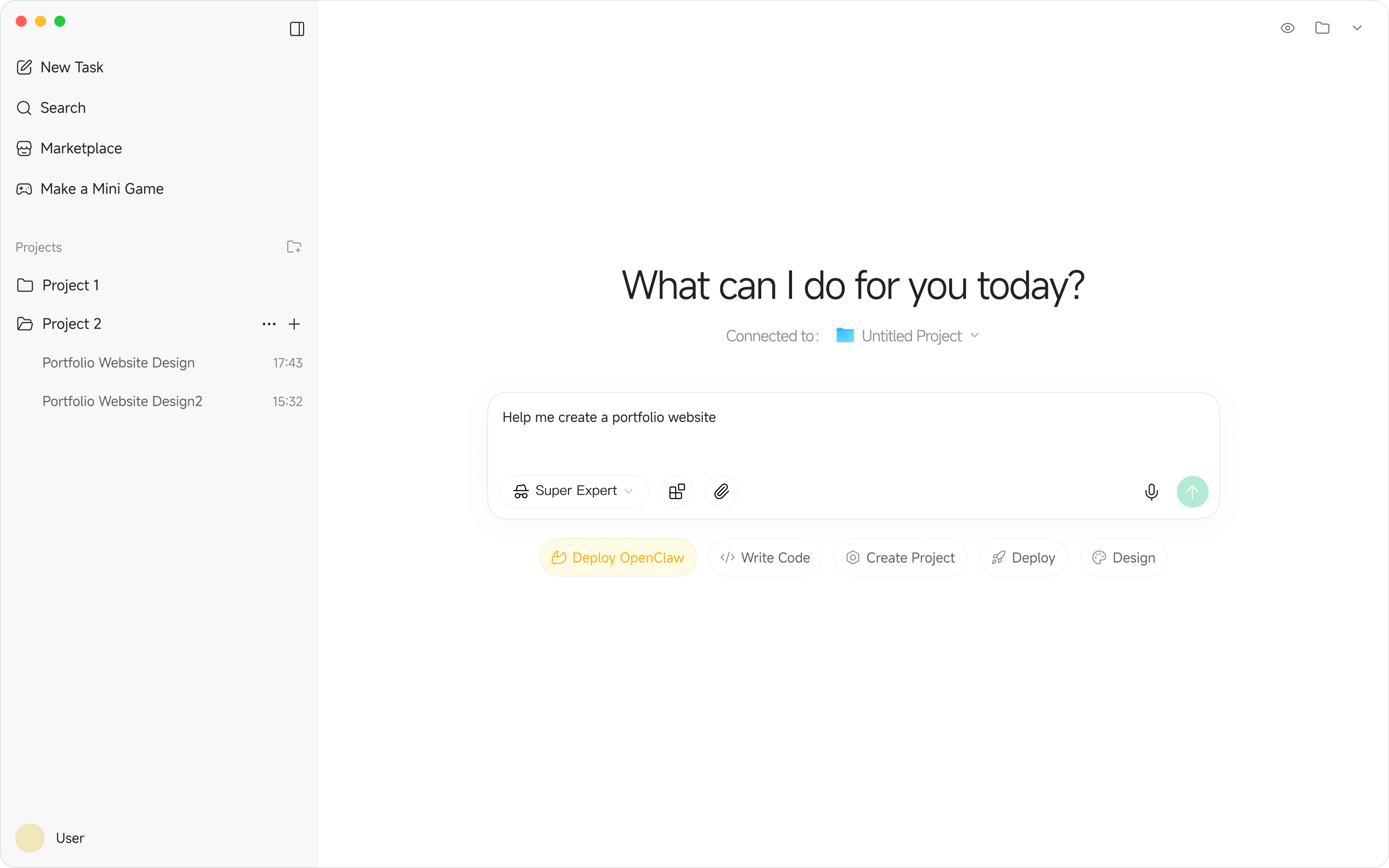This screenshot has height=868, width=1389.
Task: Click Deploy OpenClaw
Action: coord(618,557)
